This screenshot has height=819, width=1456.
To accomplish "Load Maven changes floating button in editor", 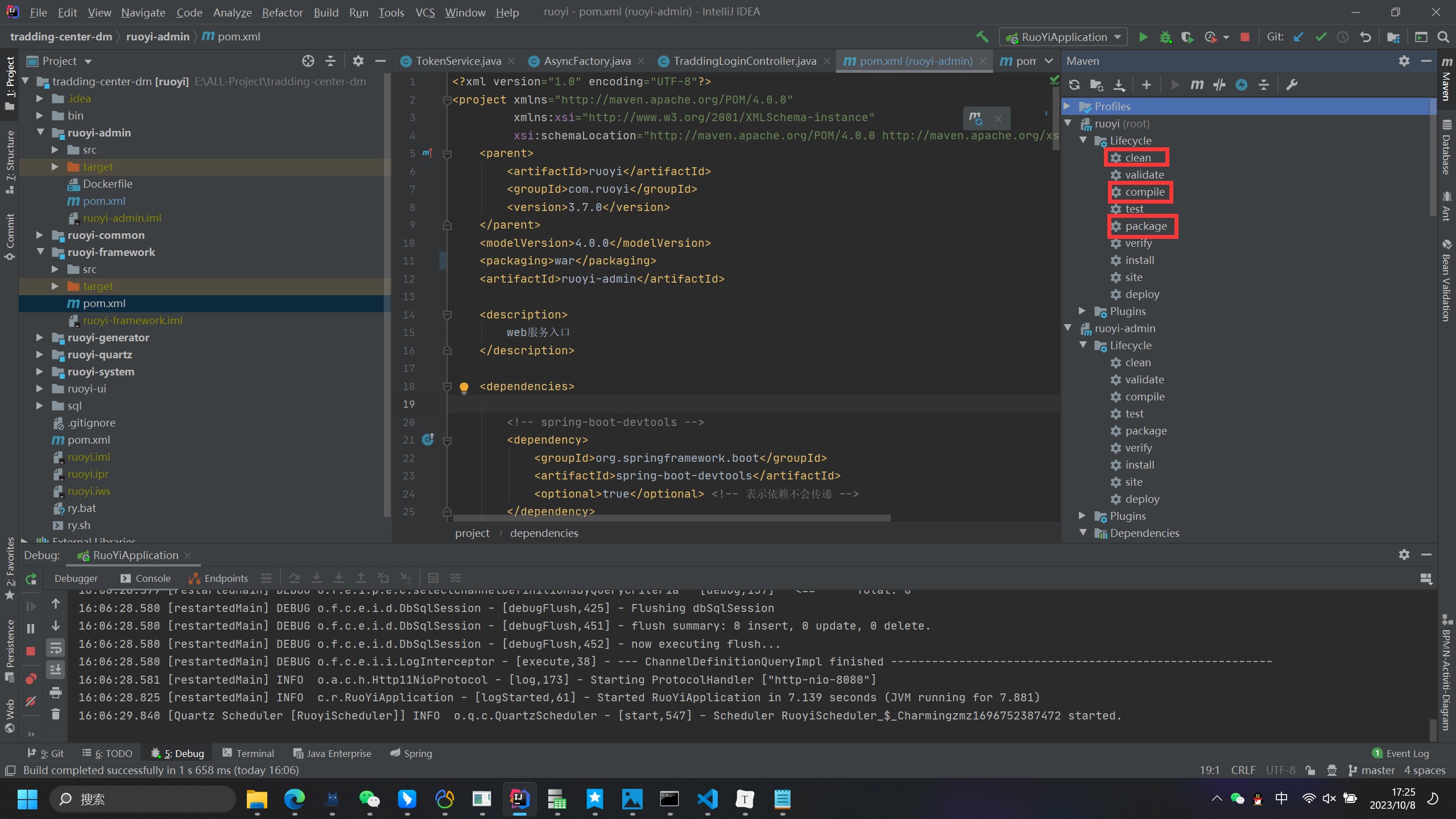I will 976,118.
